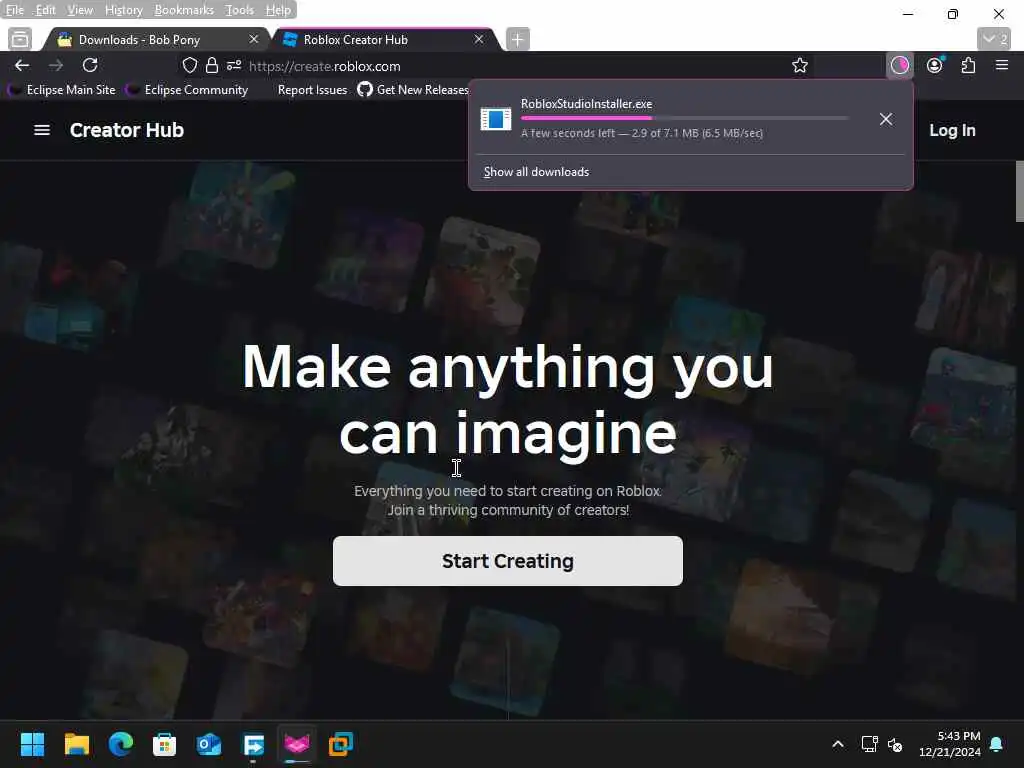
Task: Open the notifications bell icon
Action: [x=997, y=744]
